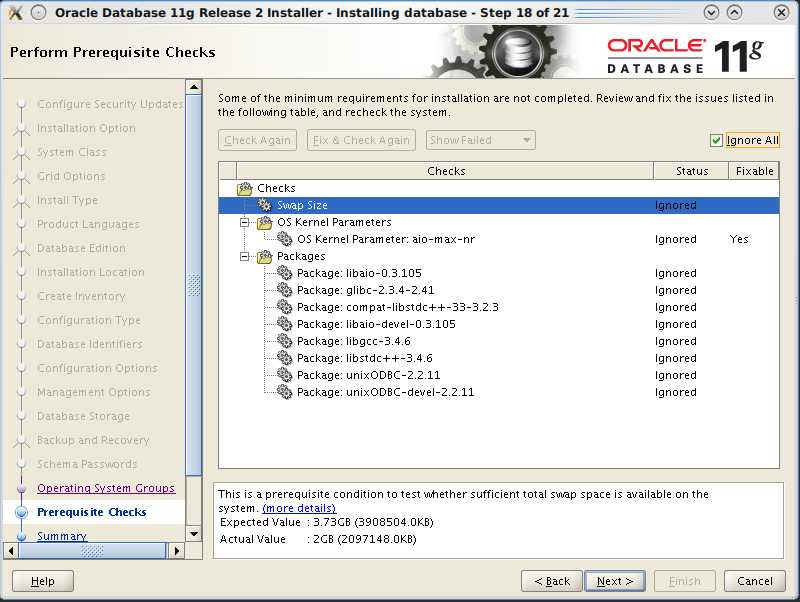Screen dimensions: 800x602
Task: Minimize the installer window
Action: [x=711, y=12]
